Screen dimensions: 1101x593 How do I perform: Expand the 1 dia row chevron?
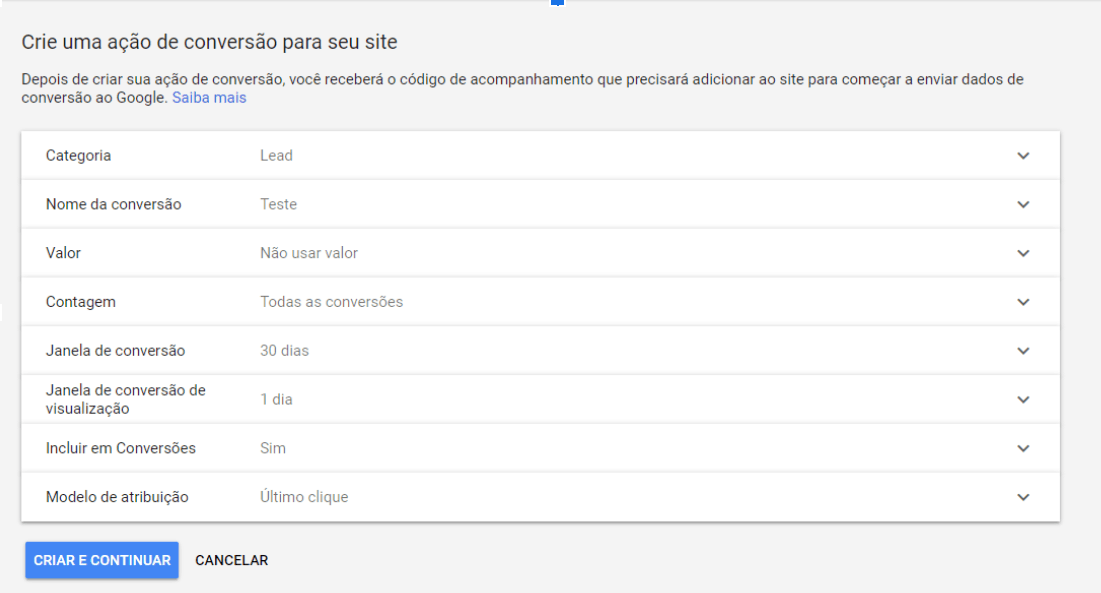pos(1023,399)
